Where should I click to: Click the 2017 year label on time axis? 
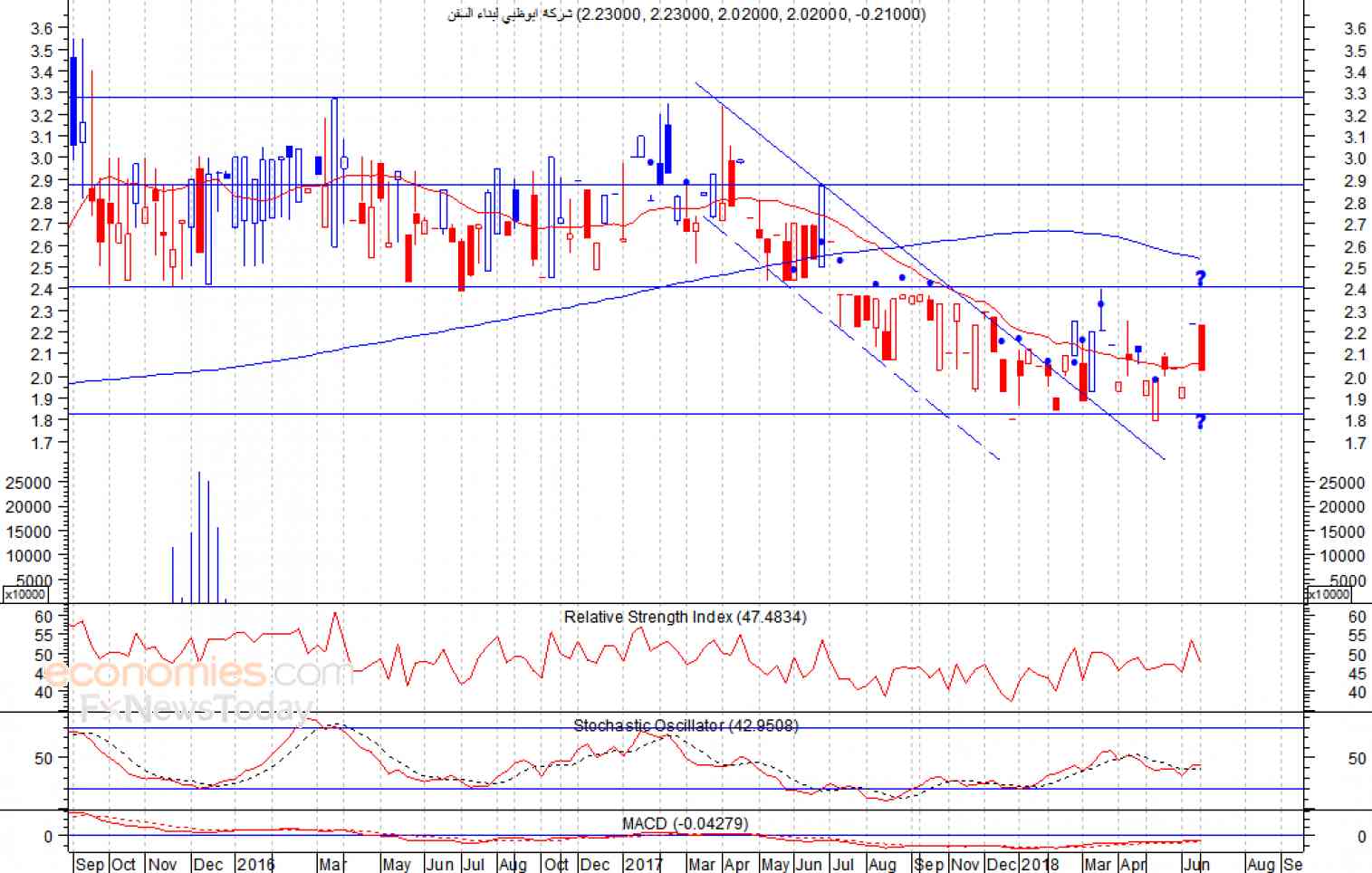(x=644, y=864)
